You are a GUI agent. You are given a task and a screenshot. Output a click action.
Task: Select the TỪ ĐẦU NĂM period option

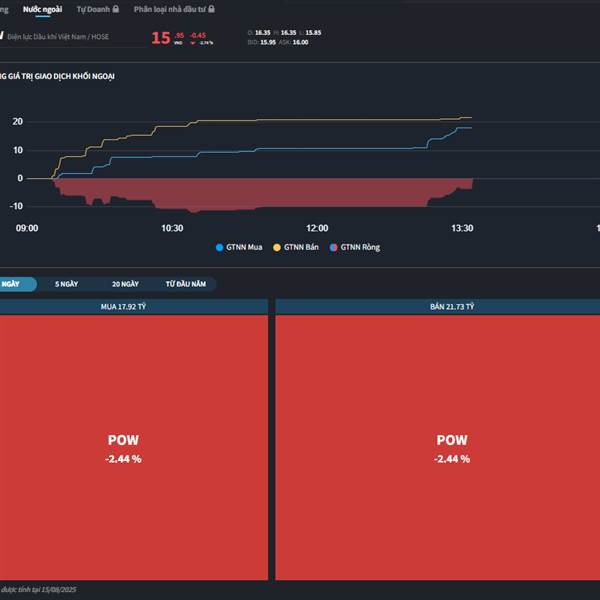(186, 284)
